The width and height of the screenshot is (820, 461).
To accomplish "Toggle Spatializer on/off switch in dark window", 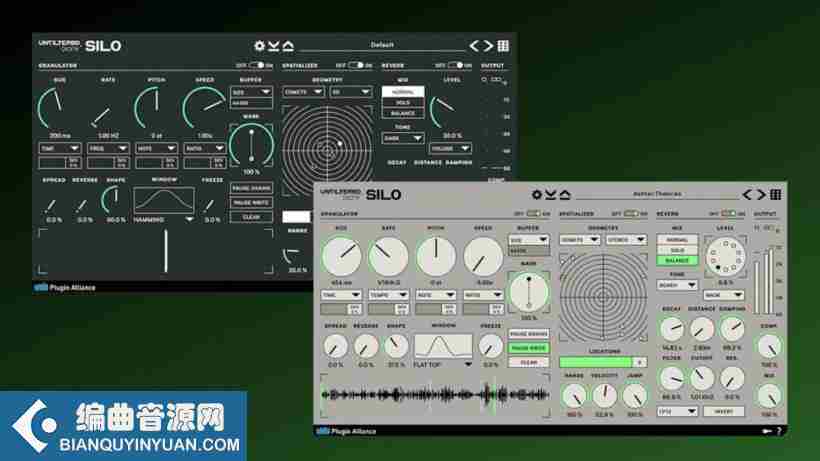I will [x=356, y=65].
